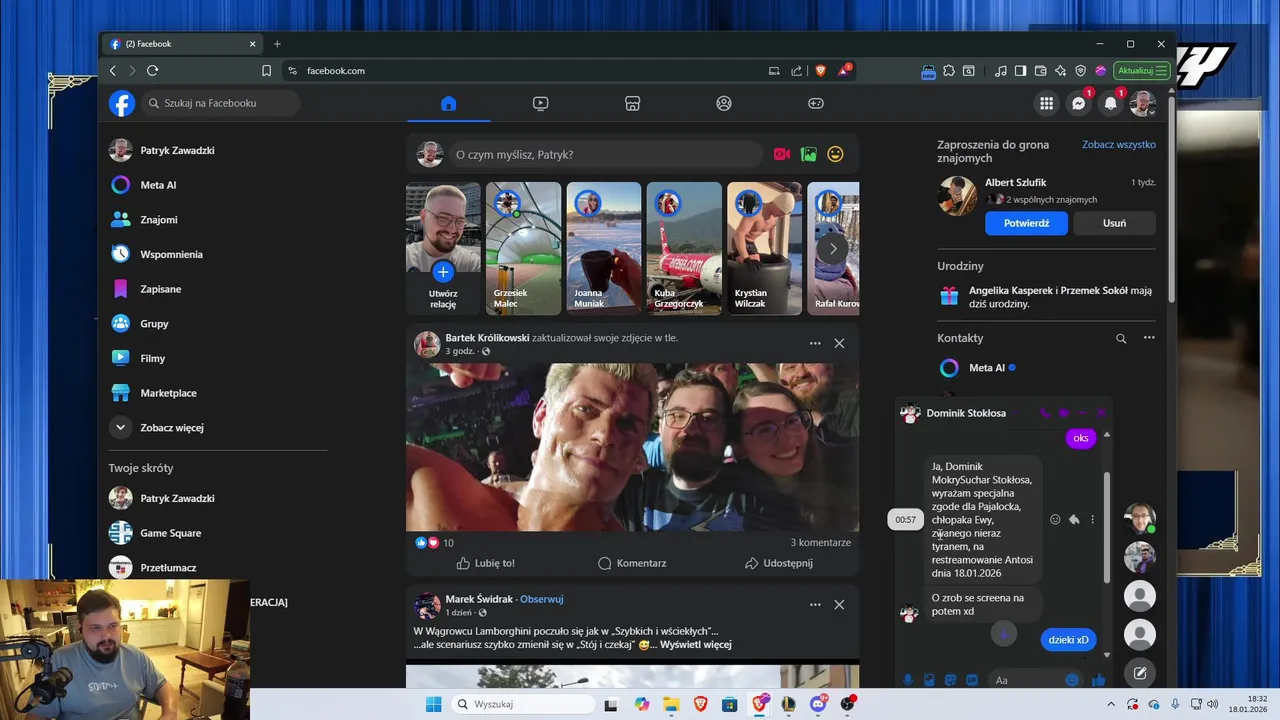Like Bartek's post with Lubię to!
The image size is (1280, 720).
tap(485, 563)
